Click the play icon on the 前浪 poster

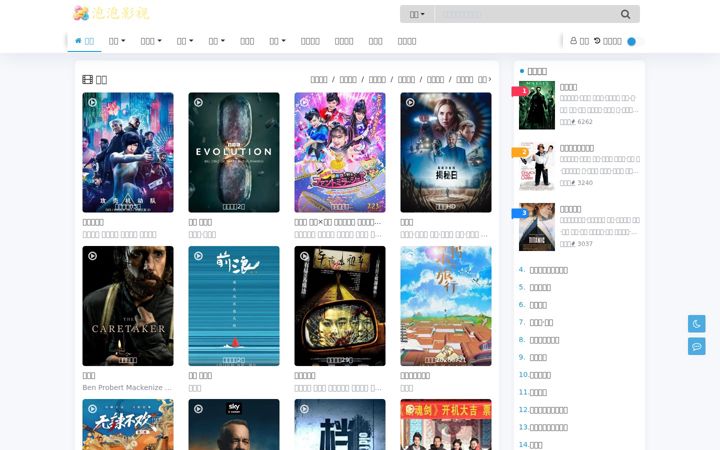pyautogui.click(x=198, y=256)
